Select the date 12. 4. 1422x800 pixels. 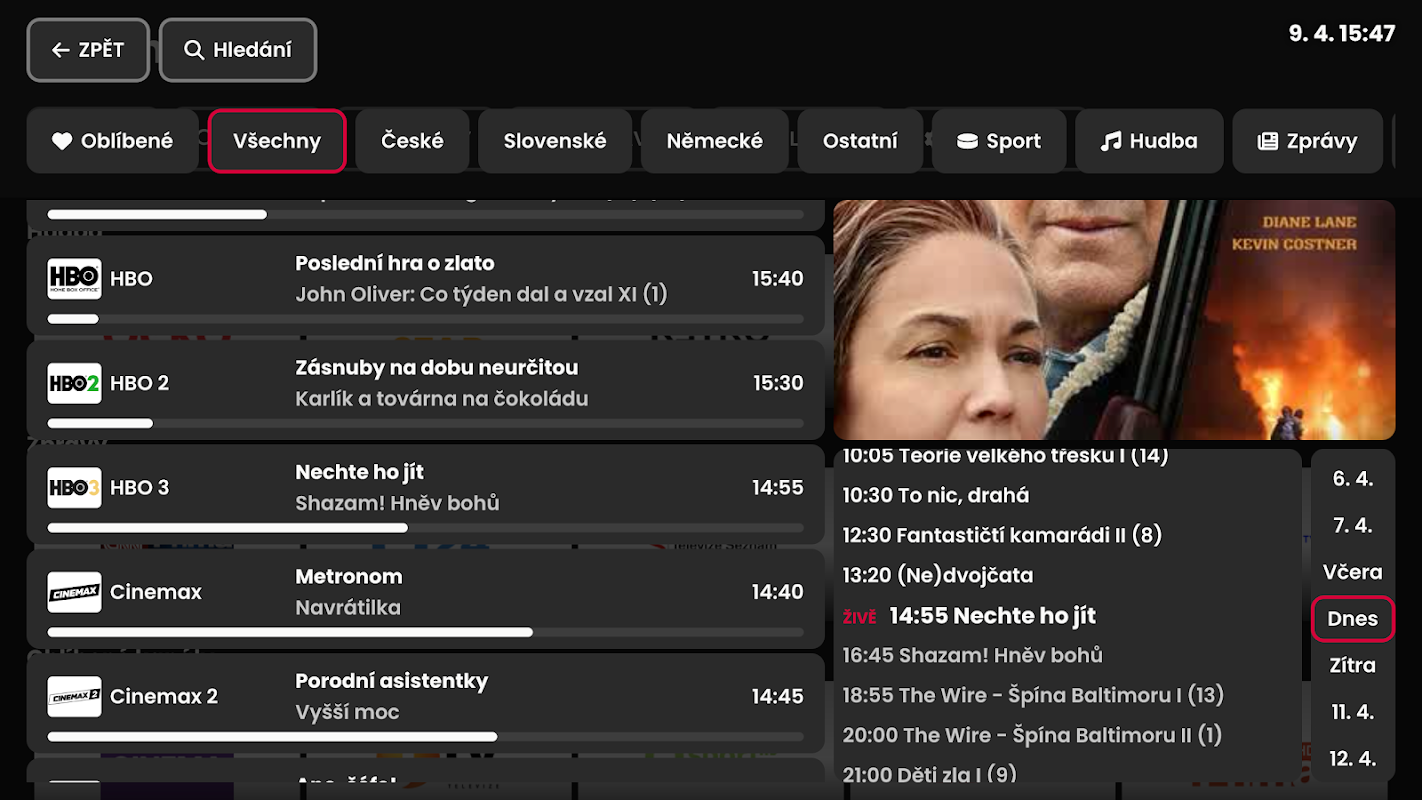(1352, 759)
